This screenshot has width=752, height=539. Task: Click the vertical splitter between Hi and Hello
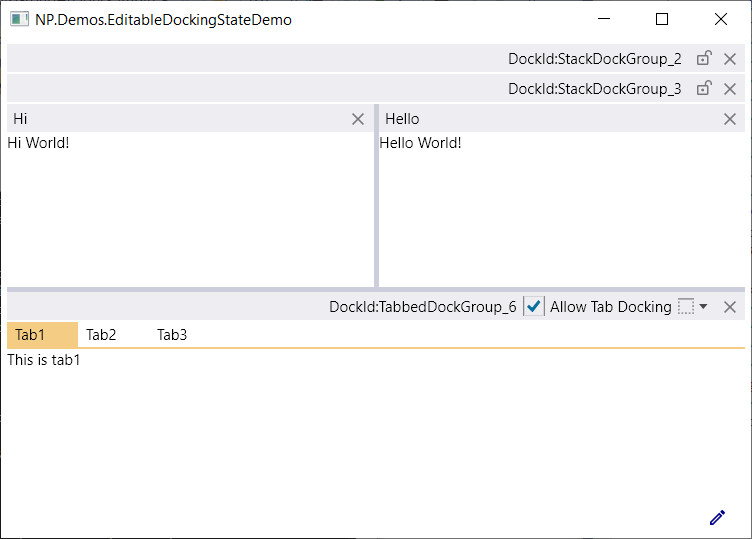tap(376, 196)
